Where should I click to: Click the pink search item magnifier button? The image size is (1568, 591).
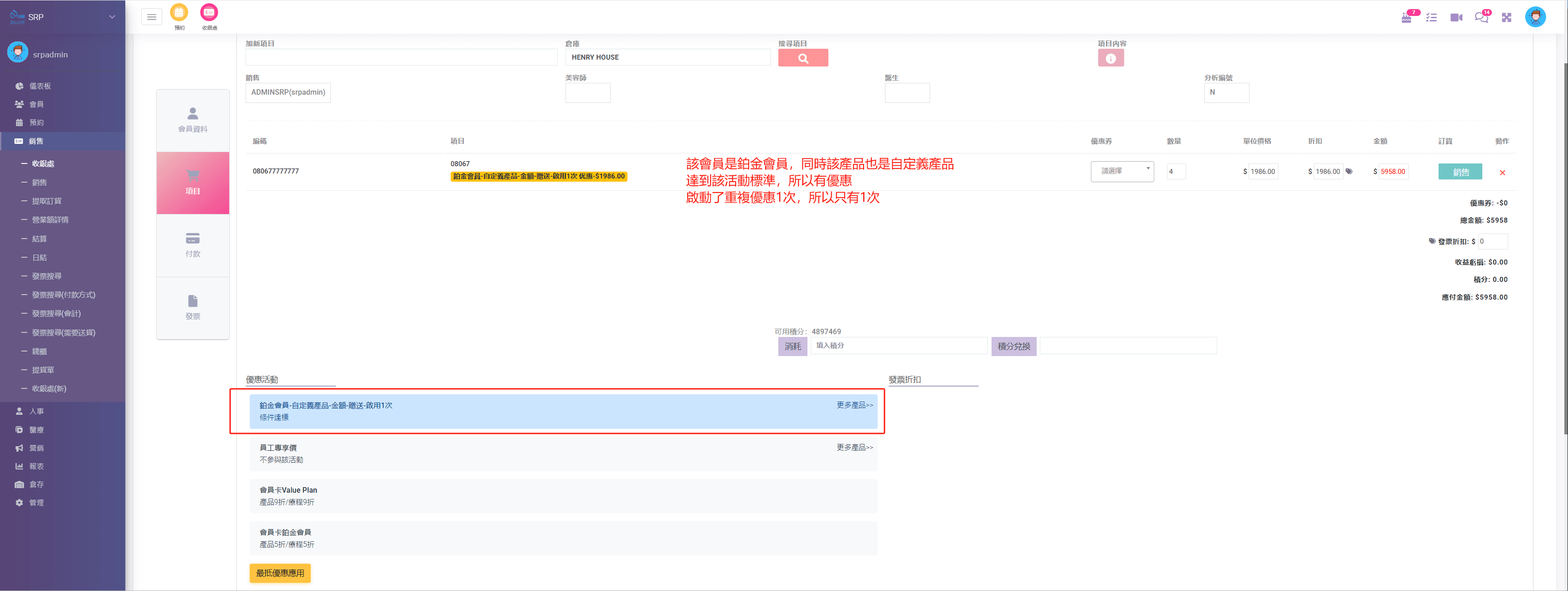802,58
